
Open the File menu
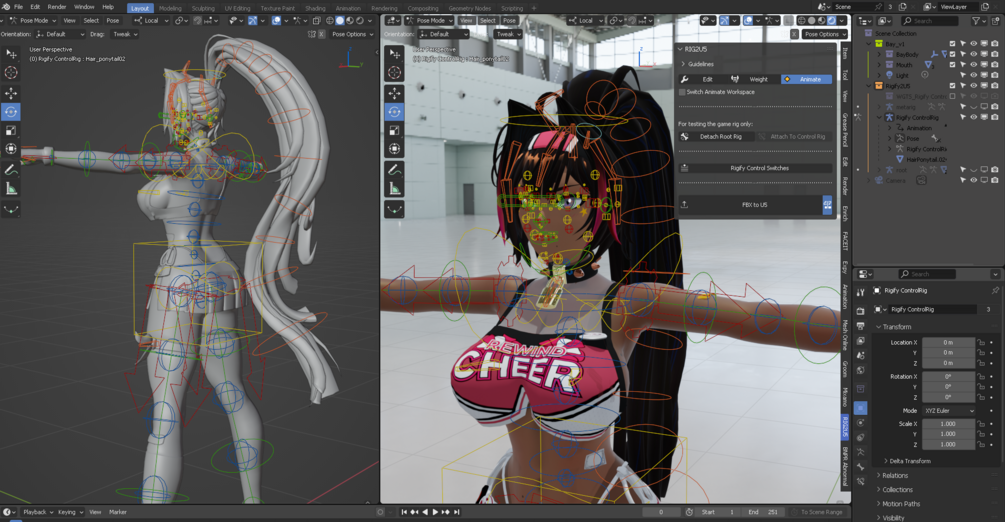click(x=18, y=6)
